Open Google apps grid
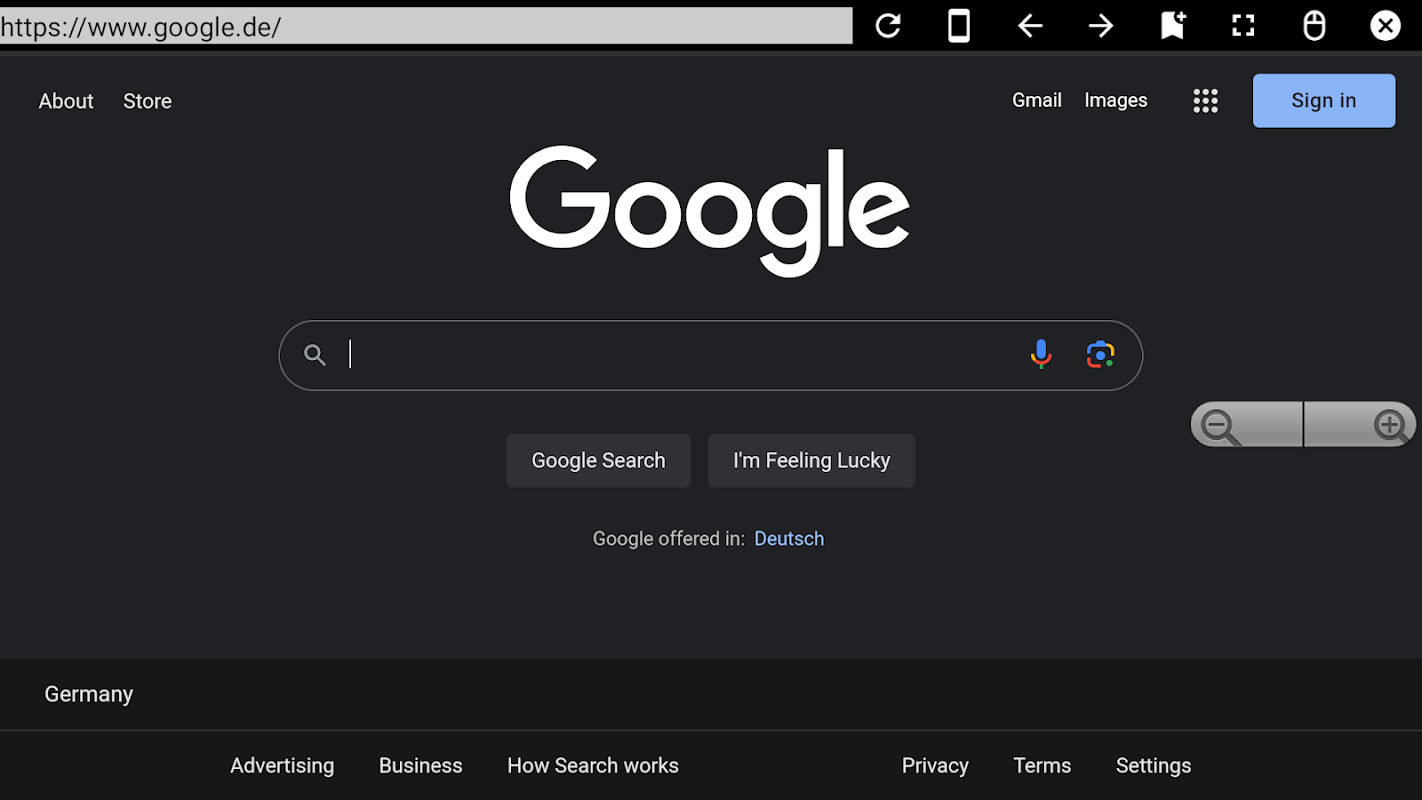The width and height of the screenshot is (1422, 800). (x=1205, y=101)
